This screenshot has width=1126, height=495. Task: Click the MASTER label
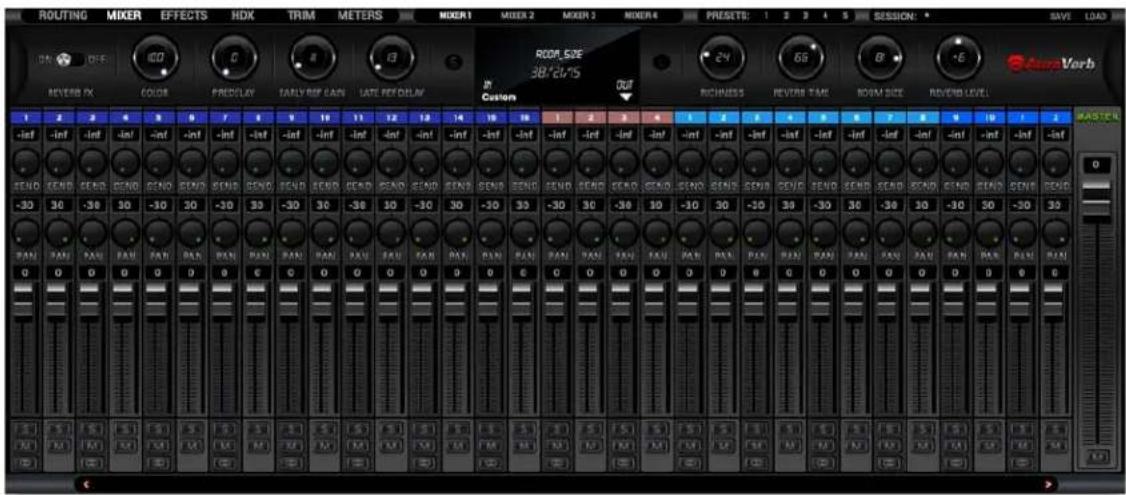point(1097,116)
